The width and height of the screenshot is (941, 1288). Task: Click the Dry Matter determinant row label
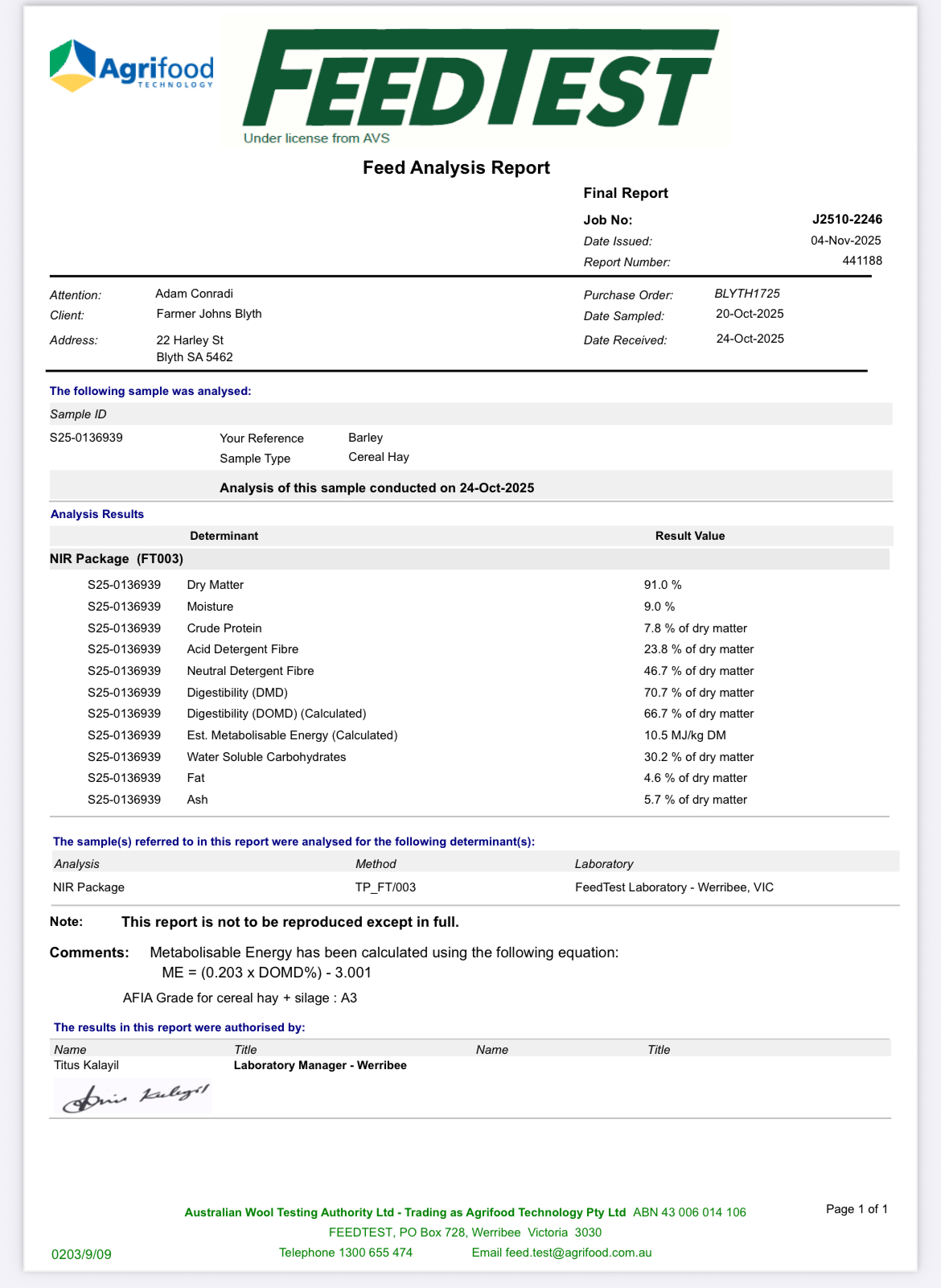click(x=215, y=585)
